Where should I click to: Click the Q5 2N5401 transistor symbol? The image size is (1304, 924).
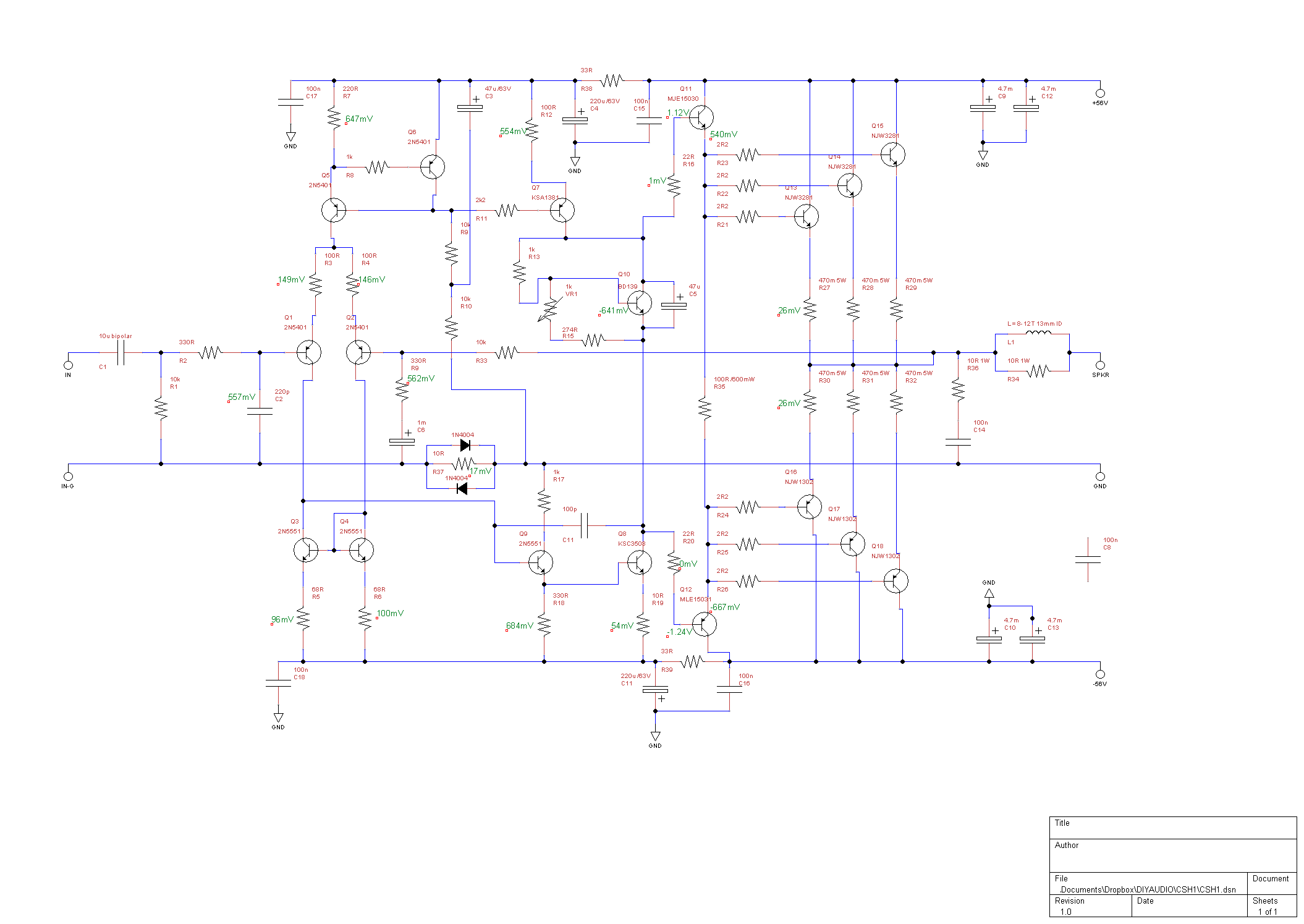334,210
